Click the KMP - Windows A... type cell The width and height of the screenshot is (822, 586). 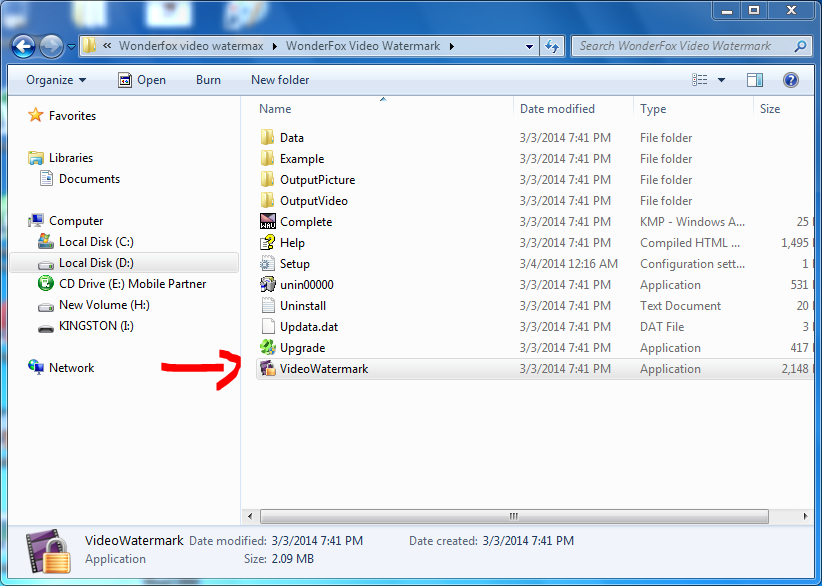692,222
